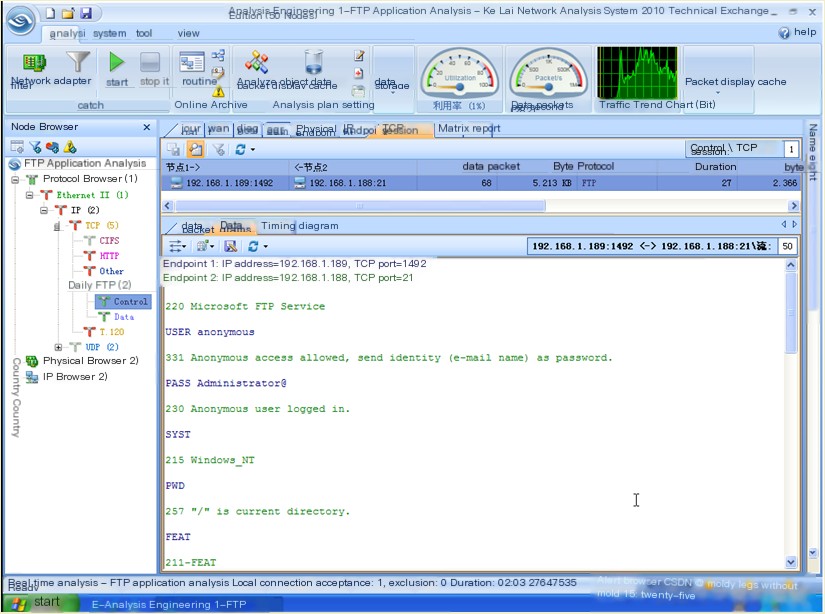
Task: Select the Data node under Daily FTP
Action: (124, 317)
